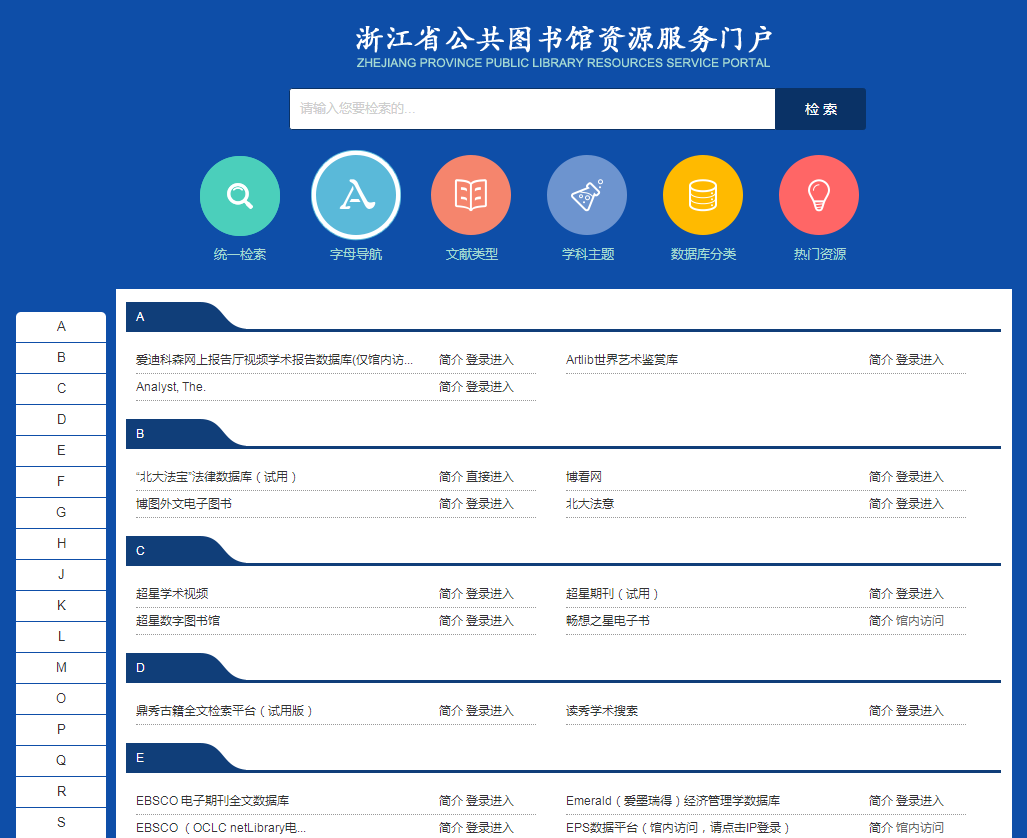Jump to letter K in sidebar

coord(61,605)
